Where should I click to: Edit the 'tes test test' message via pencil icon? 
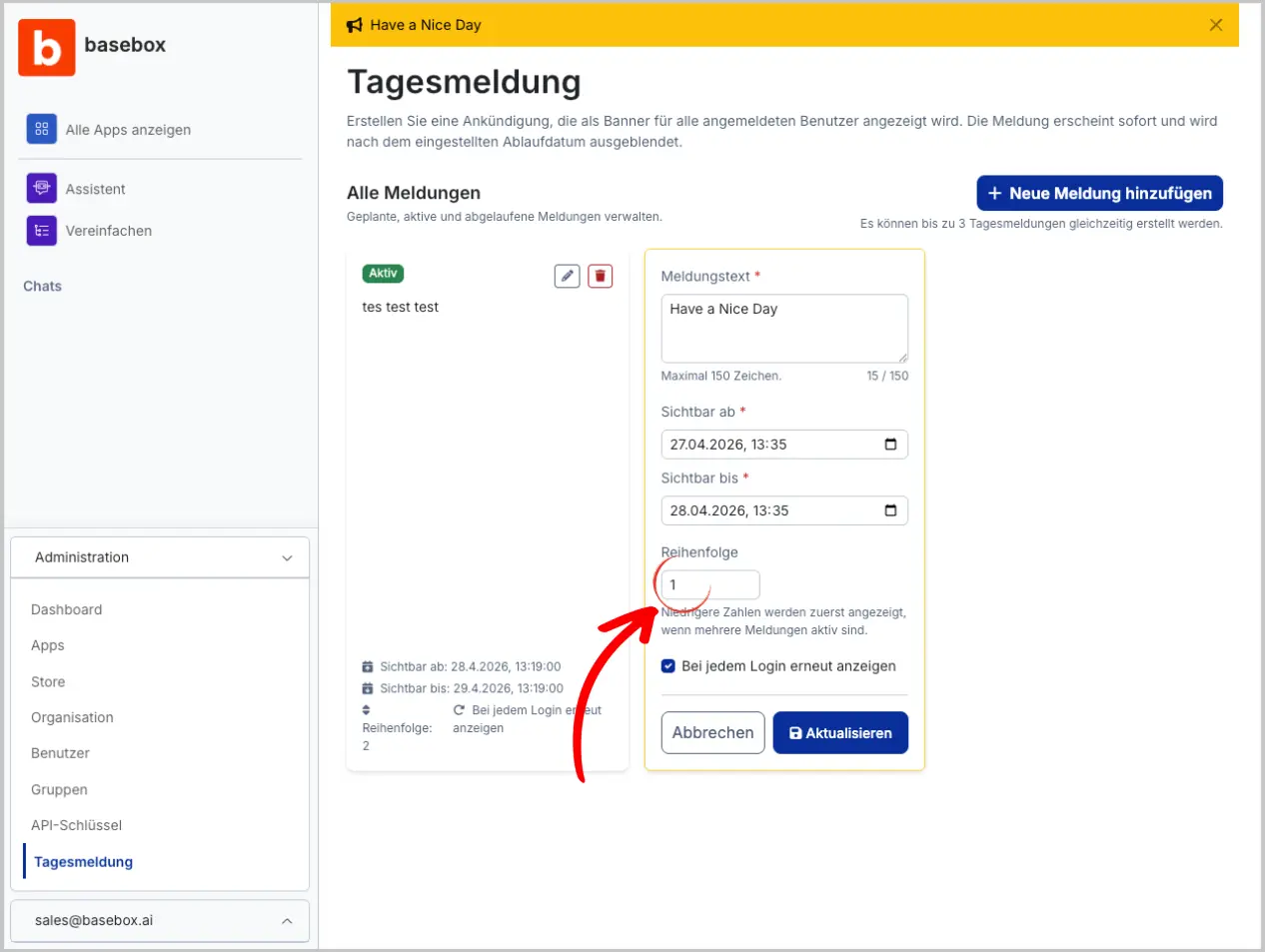click(x=567, y=276)
